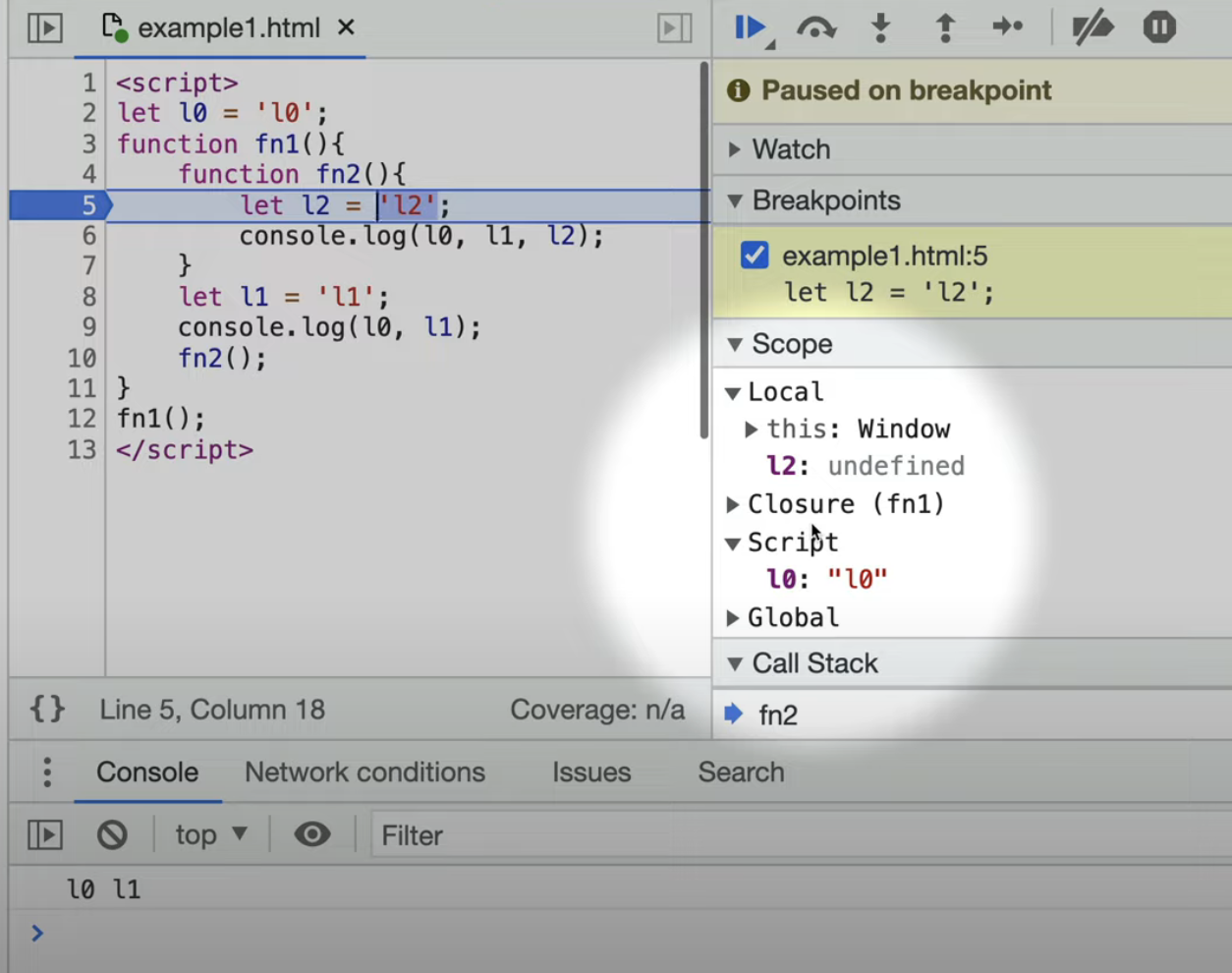
Task: Clear the console icon
Action: pyautogui.click(x=112, y=834)
